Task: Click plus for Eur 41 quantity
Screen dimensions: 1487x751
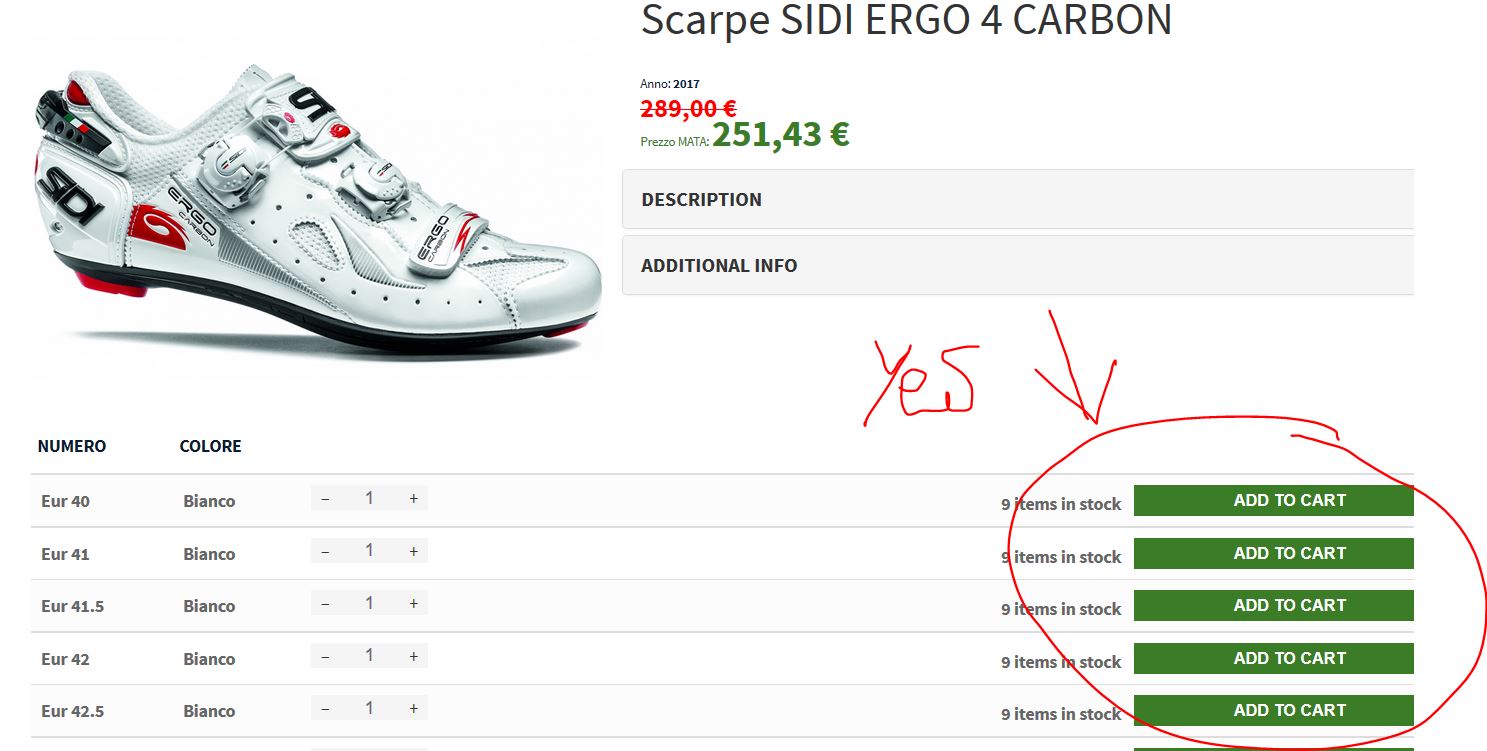Action: (x=413, y=551)
